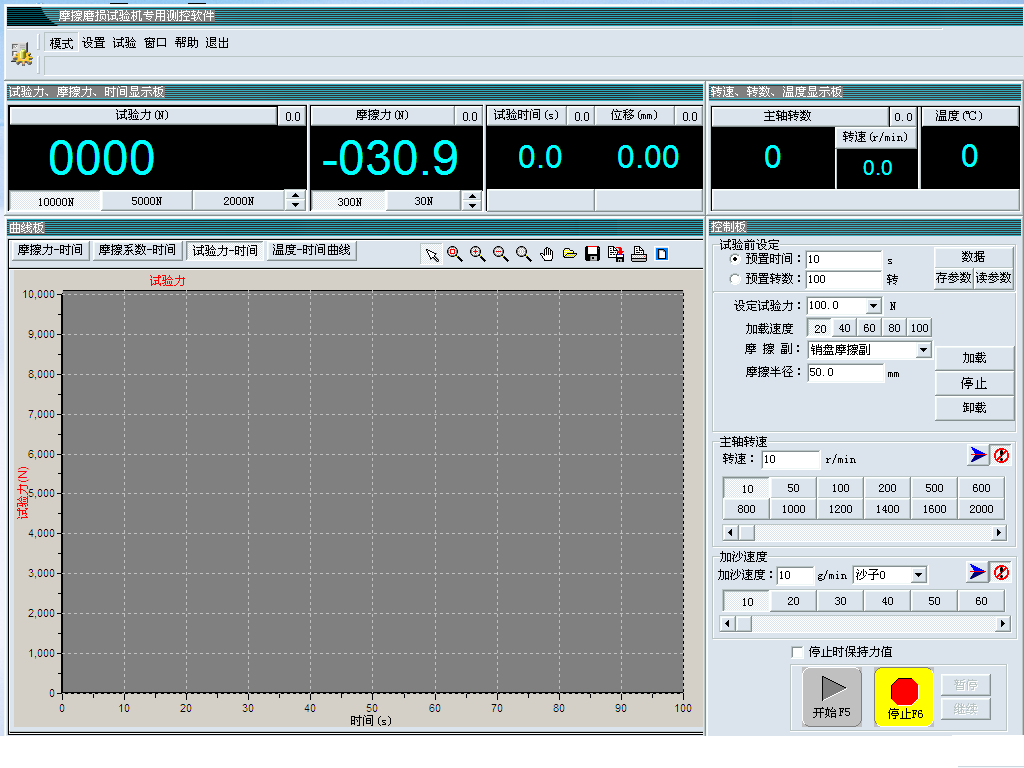Open the 窗口 menu
The width and height of the screenshot is (1024, 768).
155,43
